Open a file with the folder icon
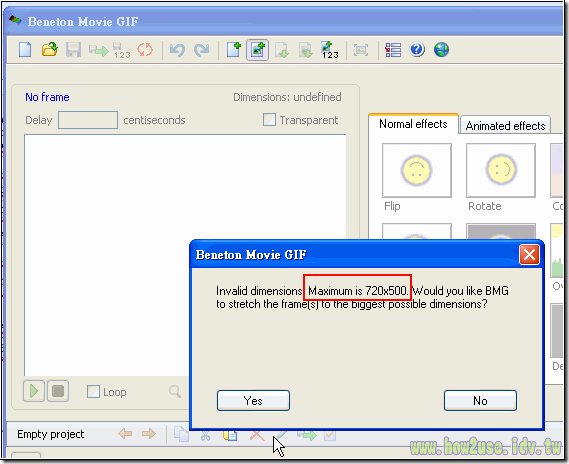 [49, 50]
